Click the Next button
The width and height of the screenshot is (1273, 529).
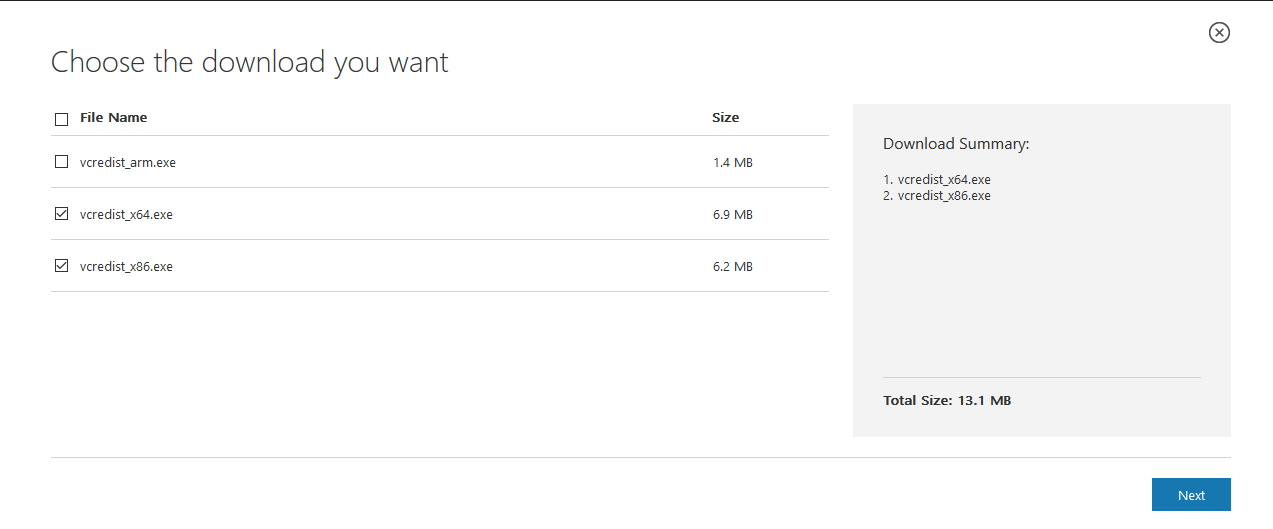tap(1191, 495)
